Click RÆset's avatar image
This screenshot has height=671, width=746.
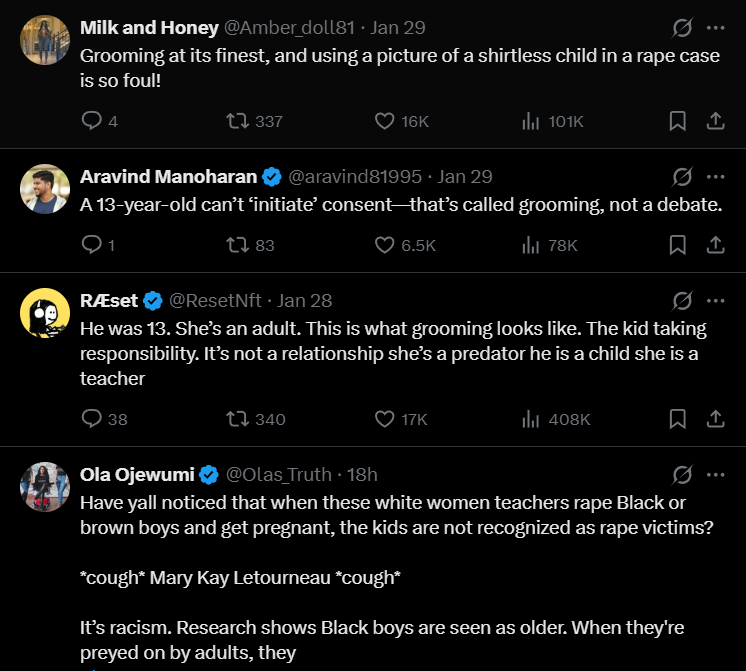(x=44, y=312)
